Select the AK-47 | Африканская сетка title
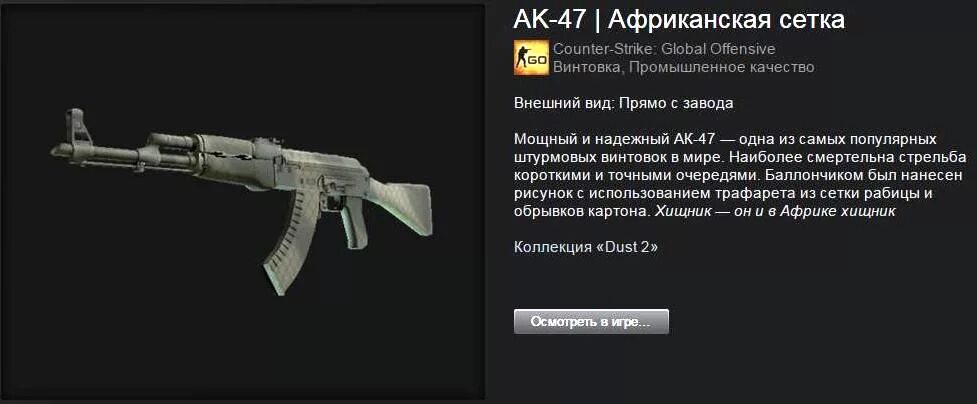 pyautogui.click(x=679, y=19)
